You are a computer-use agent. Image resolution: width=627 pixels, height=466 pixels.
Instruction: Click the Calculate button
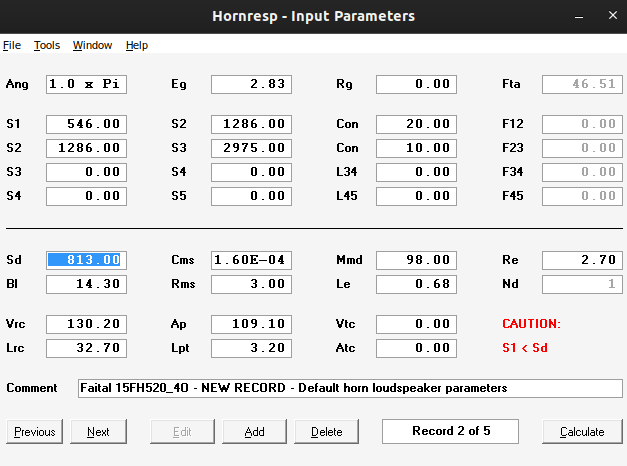(582, 432)
